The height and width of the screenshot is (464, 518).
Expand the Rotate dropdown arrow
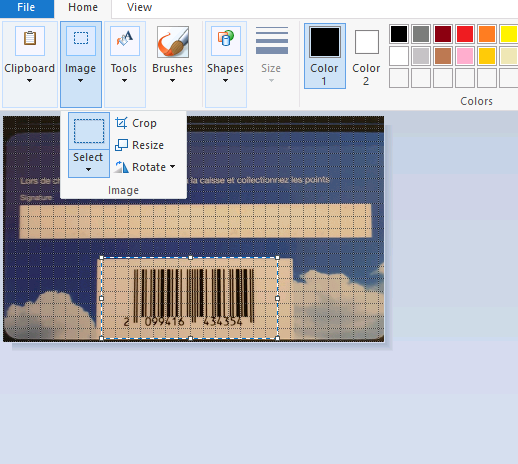click(172, 167)
